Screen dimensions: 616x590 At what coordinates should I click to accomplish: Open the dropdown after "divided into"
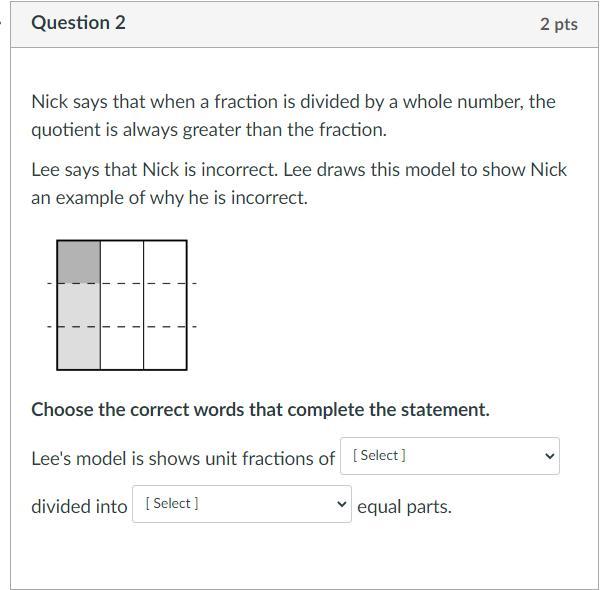coord(241,504)
